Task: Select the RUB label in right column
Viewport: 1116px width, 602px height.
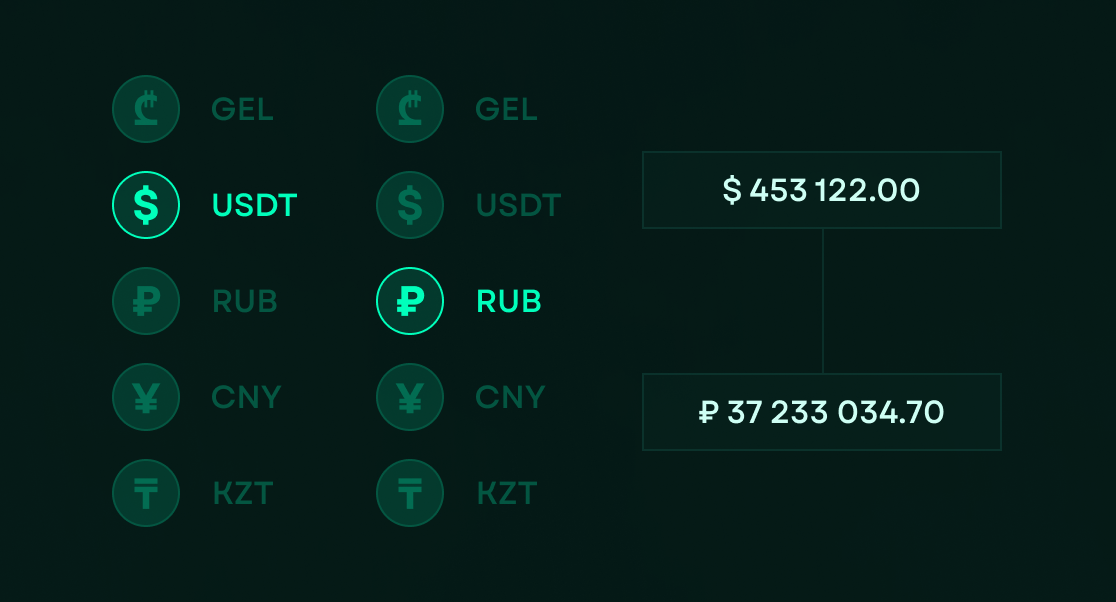Action: (508, 300)
